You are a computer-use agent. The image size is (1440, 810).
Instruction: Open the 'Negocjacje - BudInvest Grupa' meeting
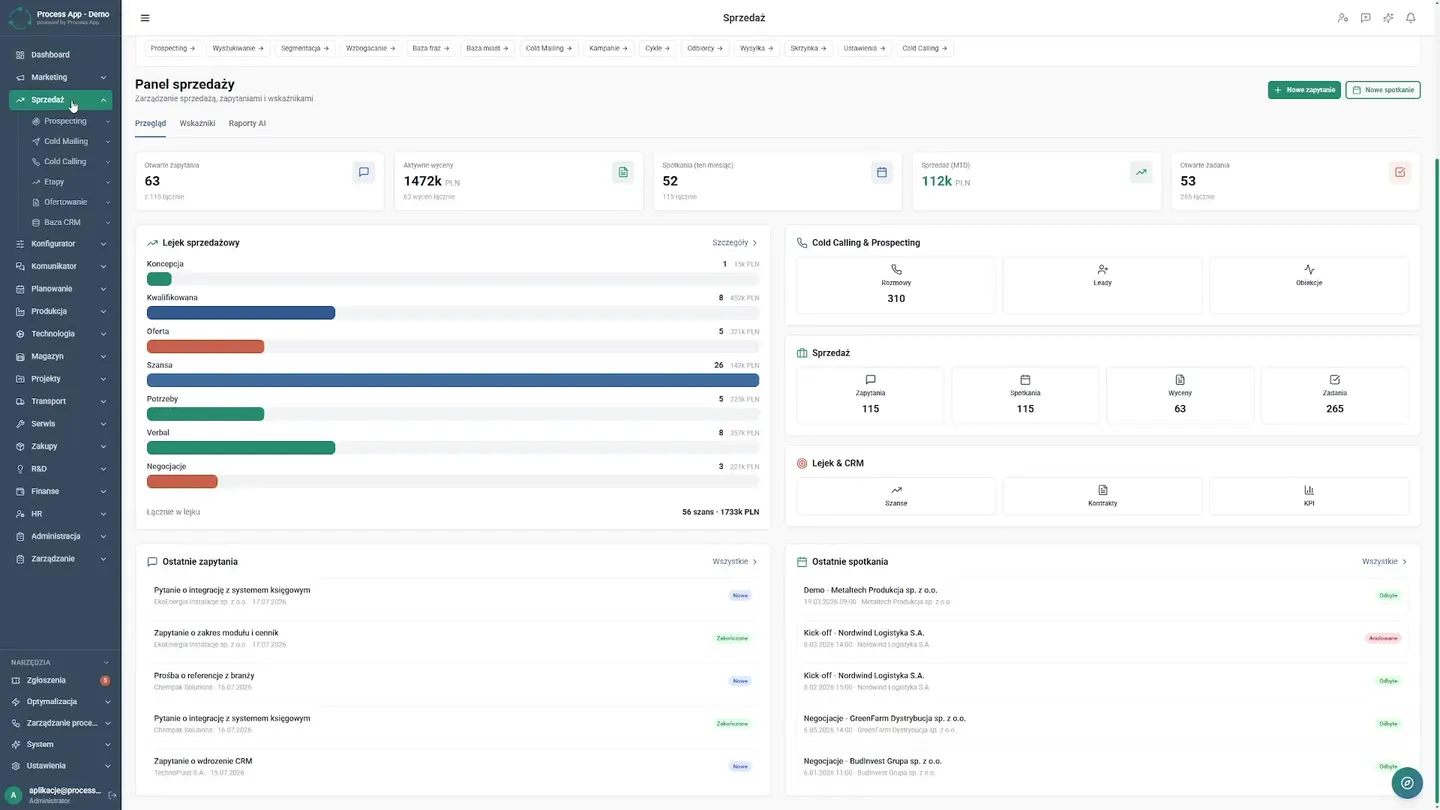[x=1102, y=766]
